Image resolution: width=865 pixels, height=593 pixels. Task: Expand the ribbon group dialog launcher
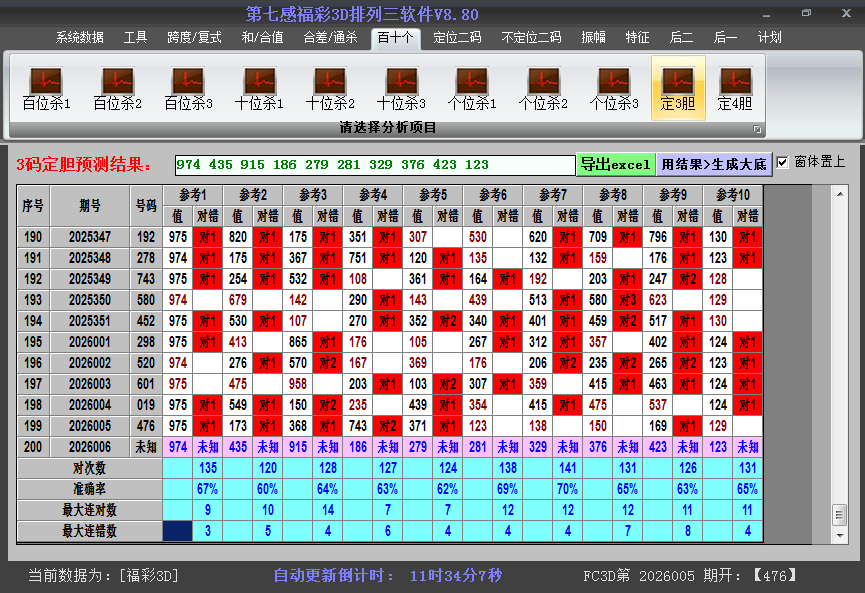pyautogui.click(x=757, y=129)
